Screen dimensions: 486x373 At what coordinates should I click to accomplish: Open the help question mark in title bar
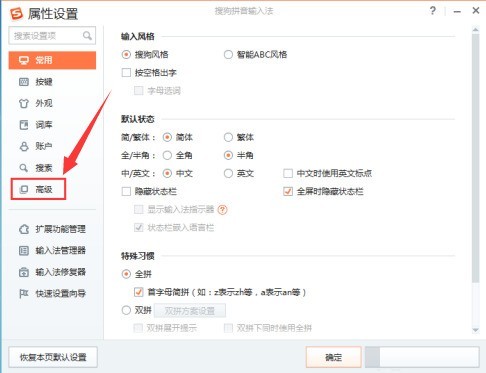pyautogui.click(x=433, y=11)
